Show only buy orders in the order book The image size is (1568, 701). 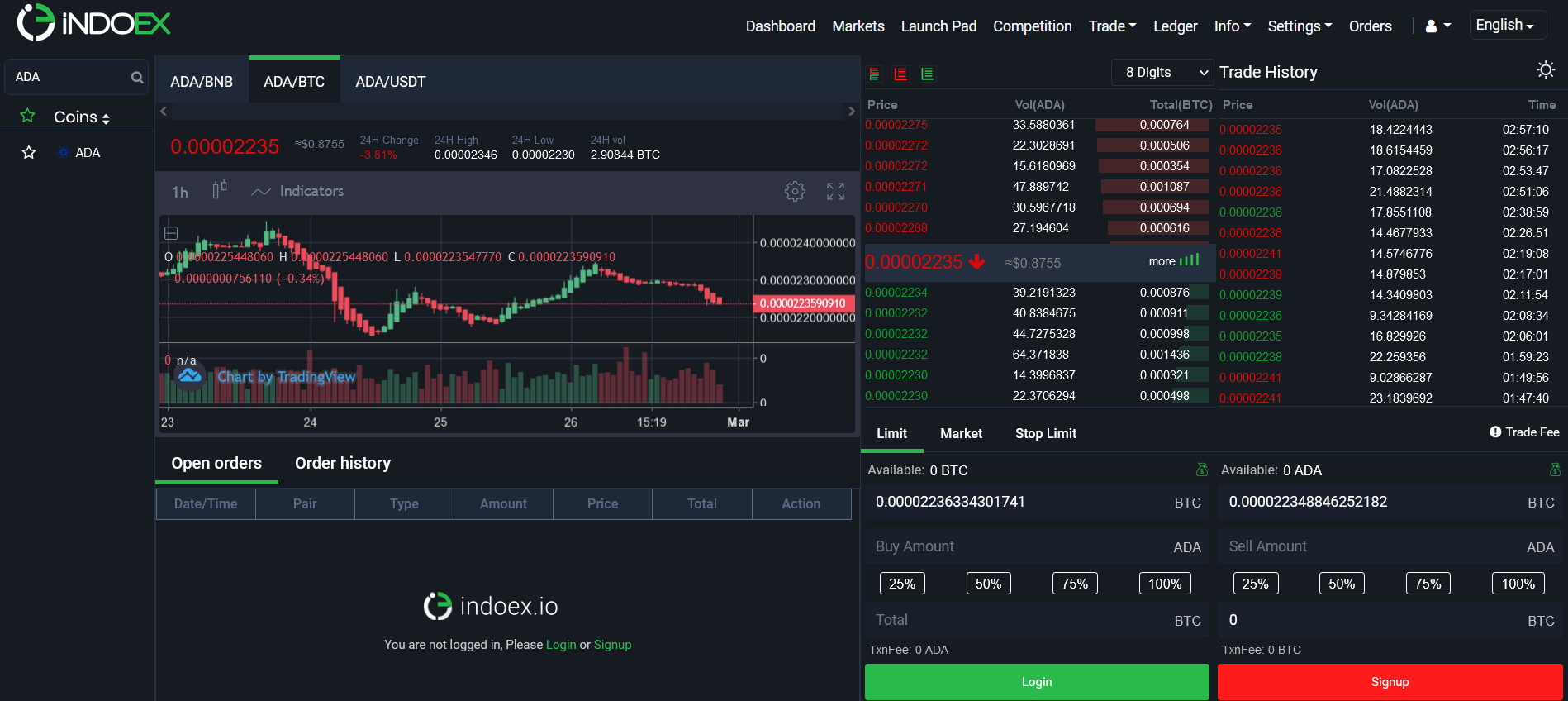click(x=927, y=74)
